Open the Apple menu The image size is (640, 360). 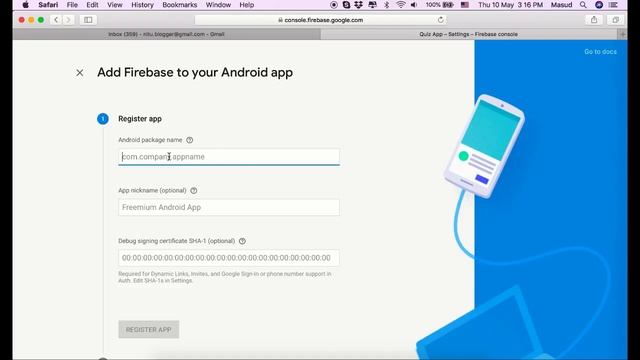pos(25,5)
